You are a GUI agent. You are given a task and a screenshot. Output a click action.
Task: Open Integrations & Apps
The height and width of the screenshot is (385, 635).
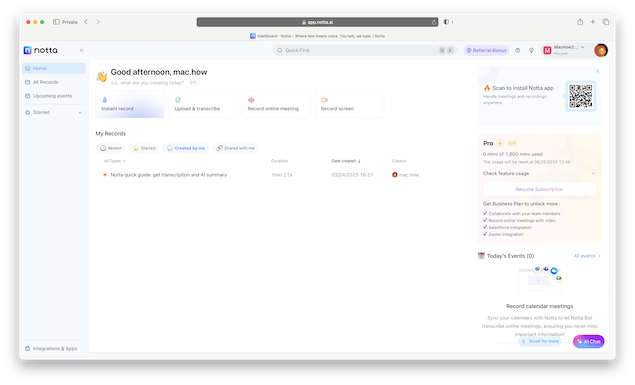pyautogui.click(x=51, y=348)
